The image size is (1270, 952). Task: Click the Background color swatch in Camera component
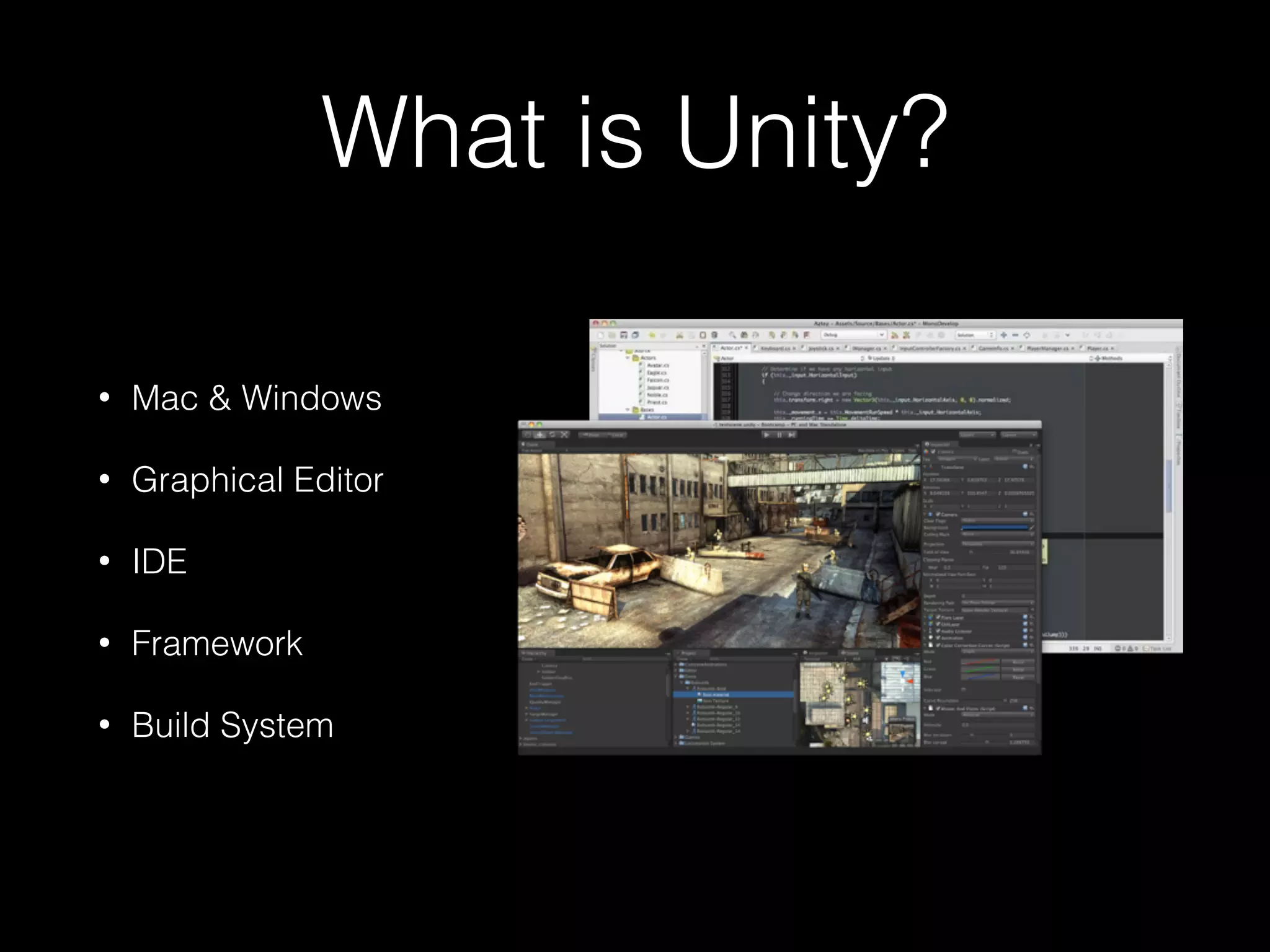coord(995,527)
